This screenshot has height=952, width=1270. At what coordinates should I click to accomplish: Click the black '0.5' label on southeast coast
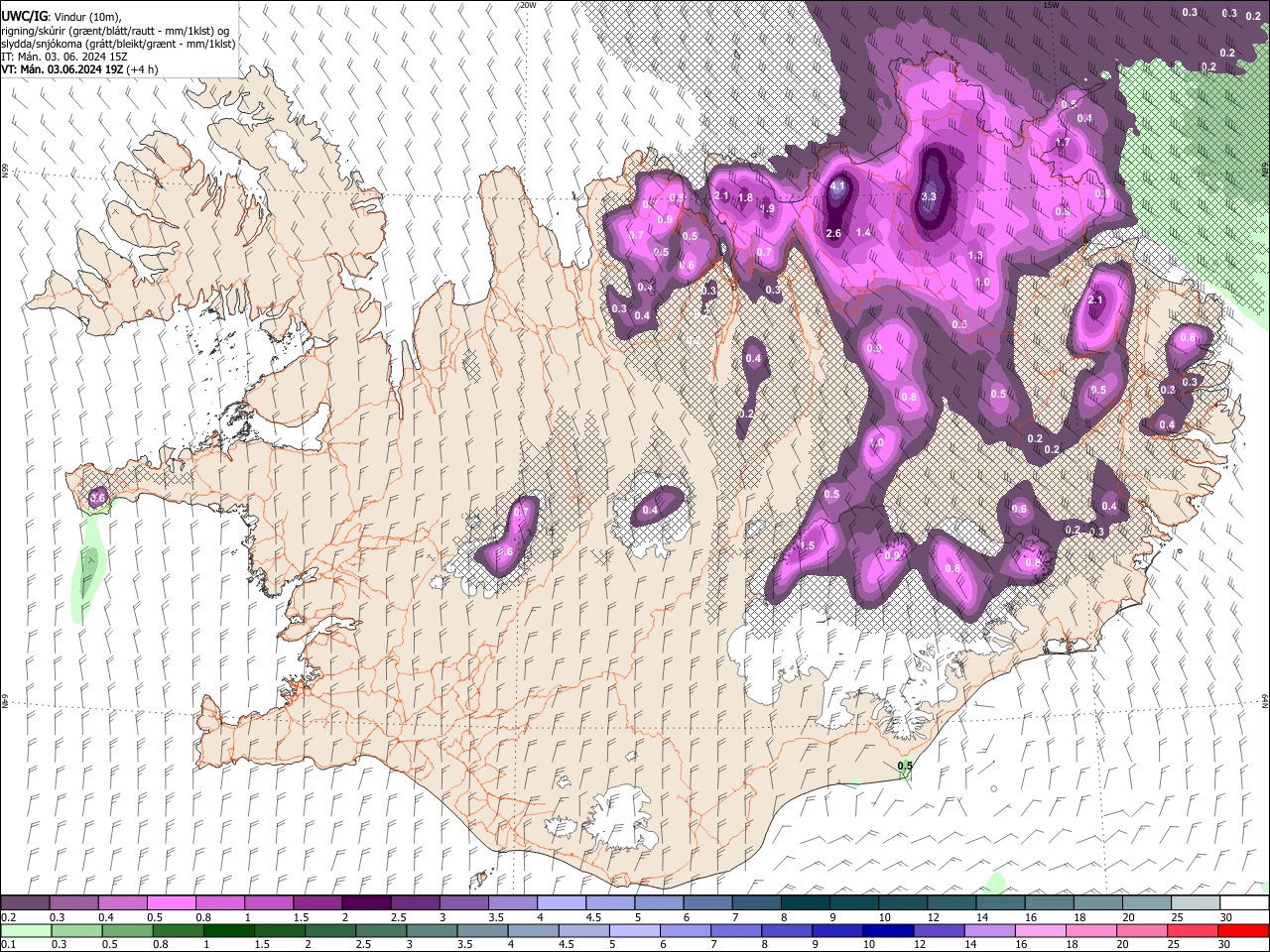coord(905,766)
